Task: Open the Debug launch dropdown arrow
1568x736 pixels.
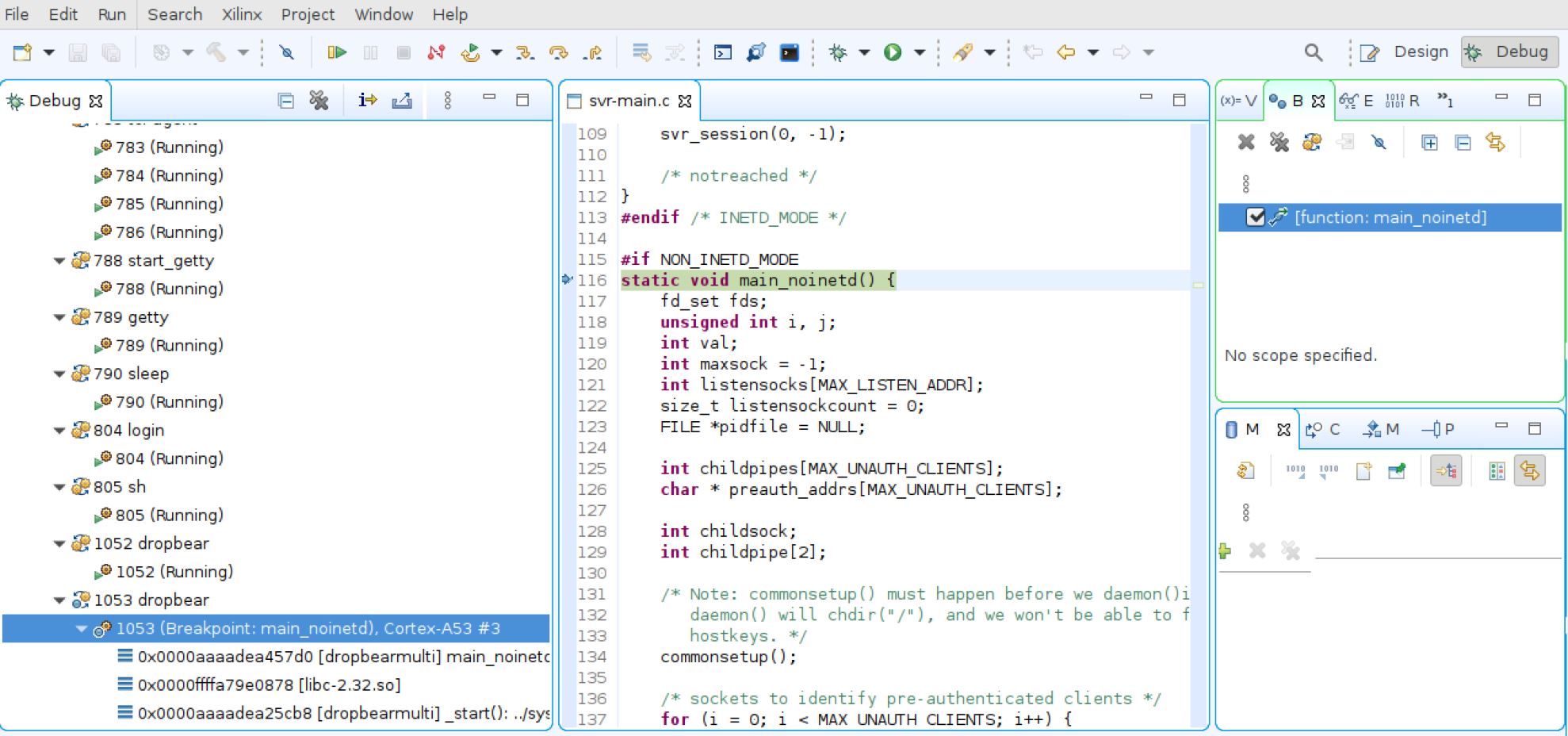Action: pyautogui.click(x=864, y=52)
